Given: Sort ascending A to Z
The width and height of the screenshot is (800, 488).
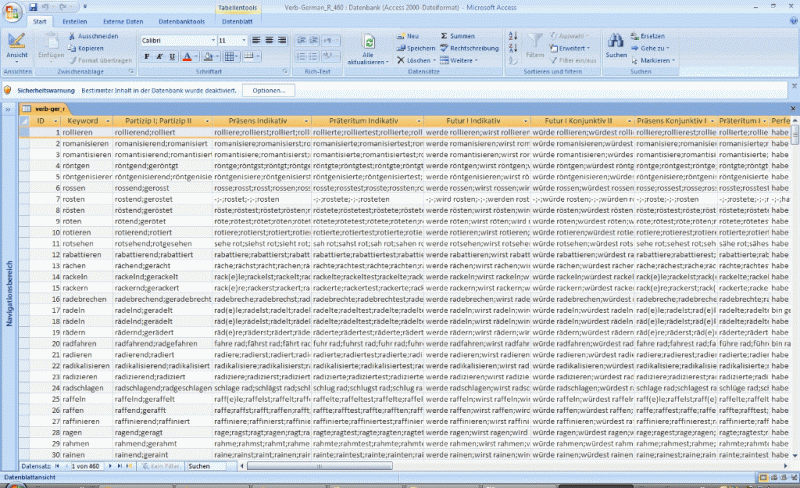Looking at the screenshot, I should coord(513,36).
